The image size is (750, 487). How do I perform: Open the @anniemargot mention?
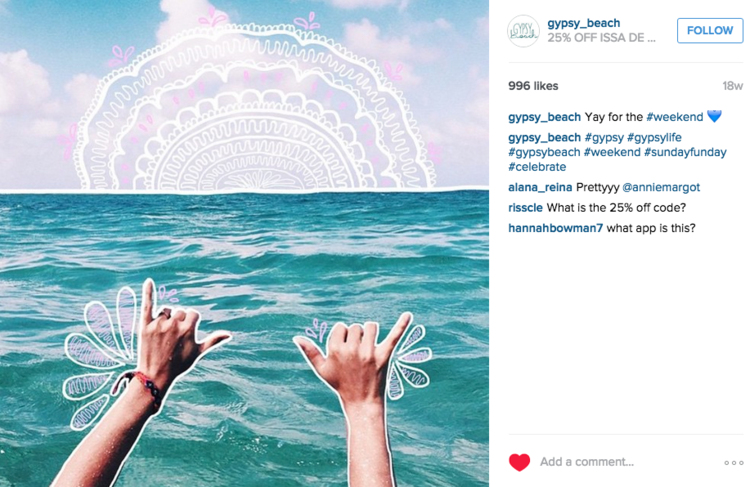click(661, 187)
